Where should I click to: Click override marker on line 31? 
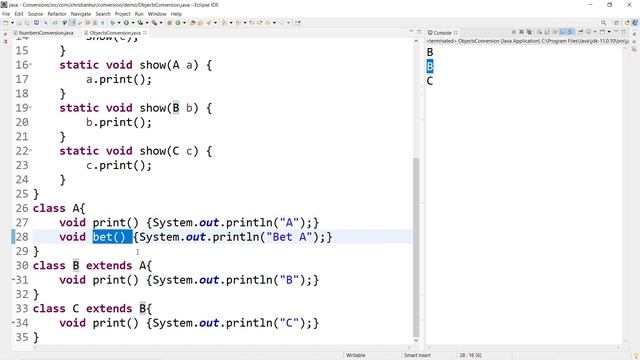click(x=13, y=280)
